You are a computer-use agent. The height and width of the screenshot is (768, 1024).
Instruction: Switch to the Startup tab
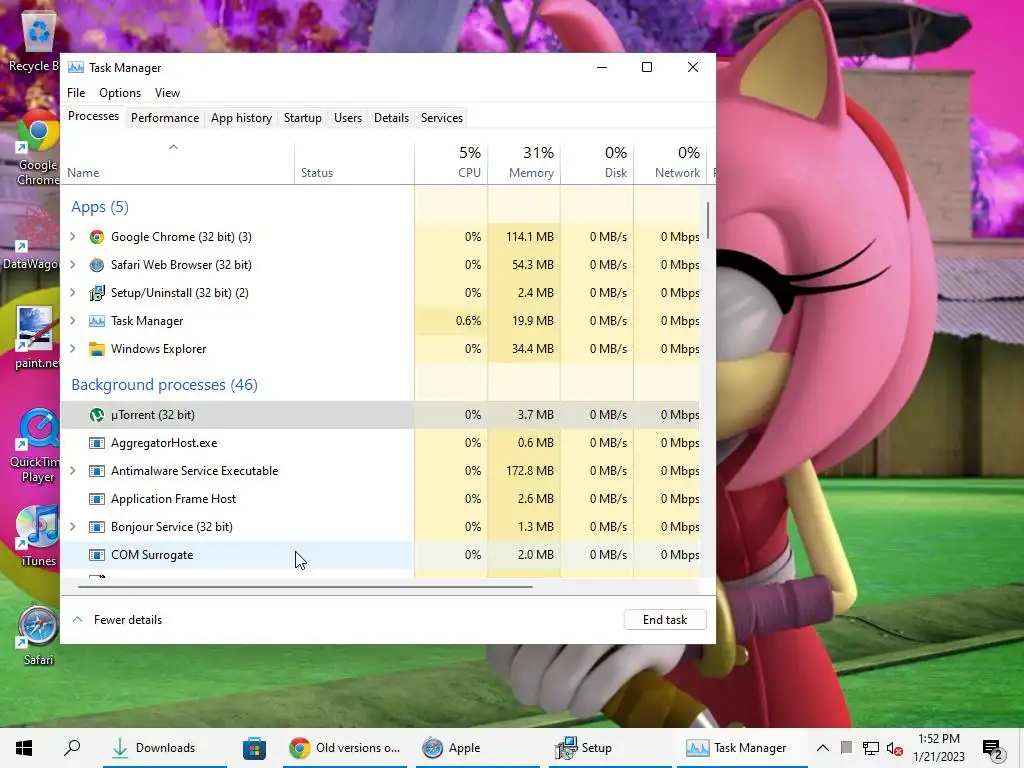click(302, 118)
